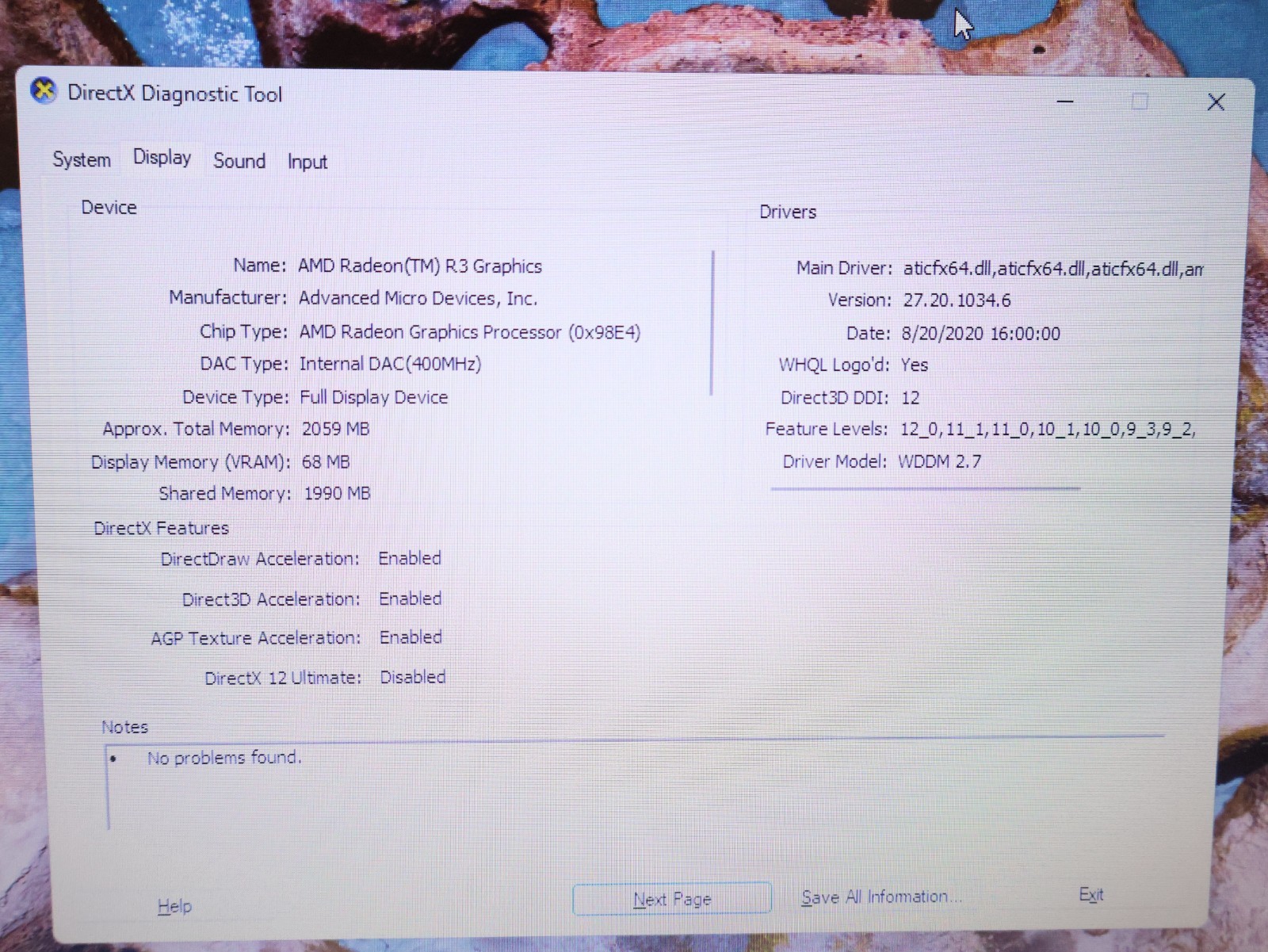The width and height of the screenshot is (1268, 952).
Task: Close the DirectX Diagnostic Tool window
Action: click(x=1216, y=102)
